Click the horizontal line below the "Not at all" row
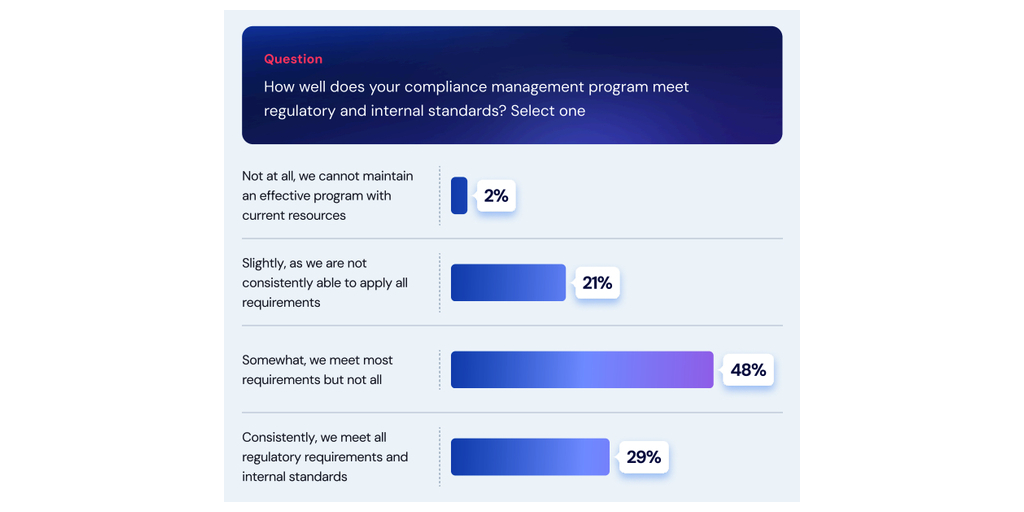 (x=512, y=239)
